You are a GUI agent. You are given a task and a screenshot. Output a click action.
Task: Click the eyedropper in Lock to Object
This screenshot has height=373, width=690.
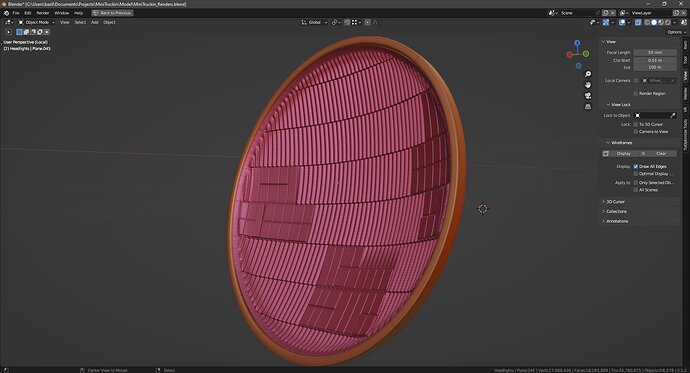click(x=673, y=115)
